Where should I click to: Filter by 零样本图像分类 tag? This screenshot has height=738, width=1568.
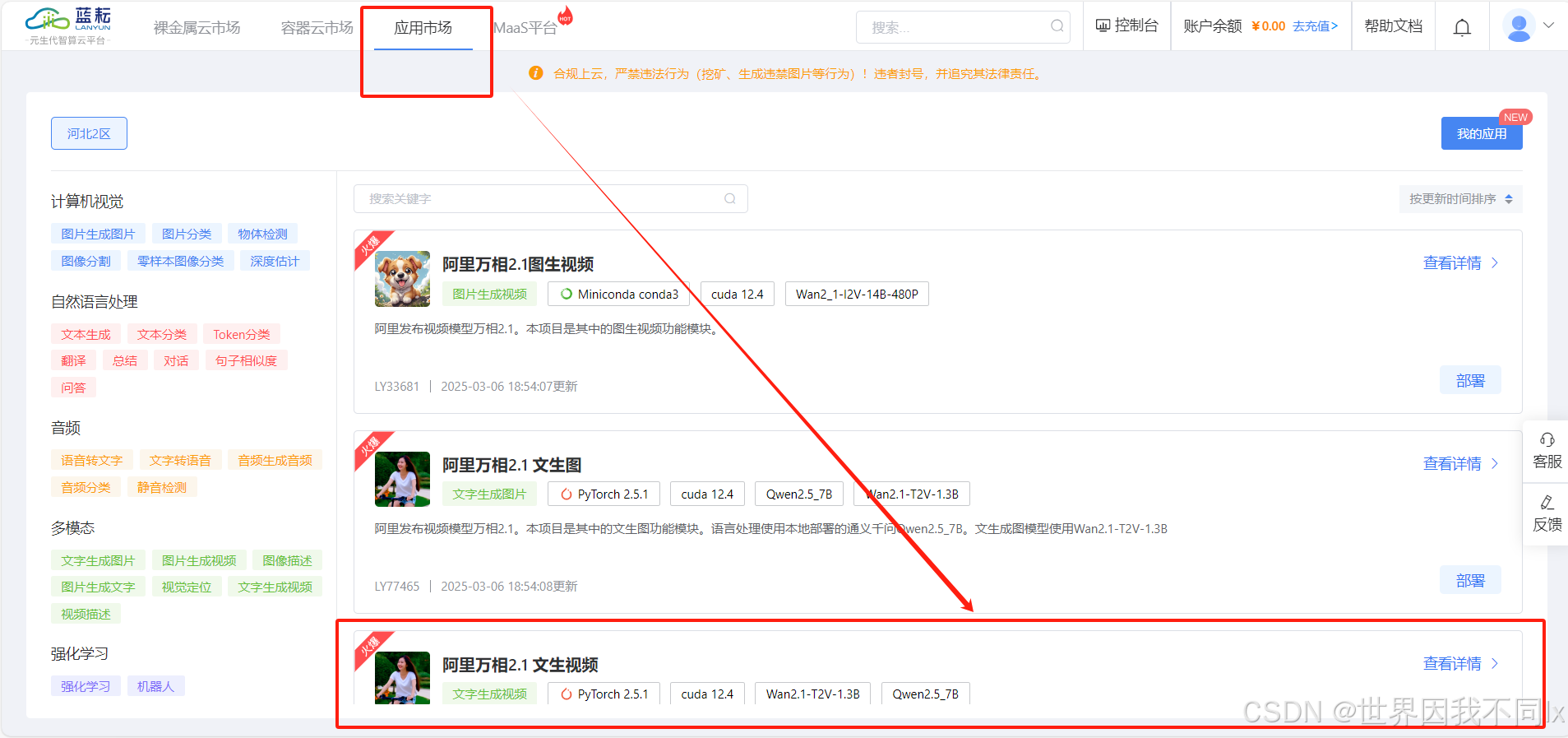point(180,261)
